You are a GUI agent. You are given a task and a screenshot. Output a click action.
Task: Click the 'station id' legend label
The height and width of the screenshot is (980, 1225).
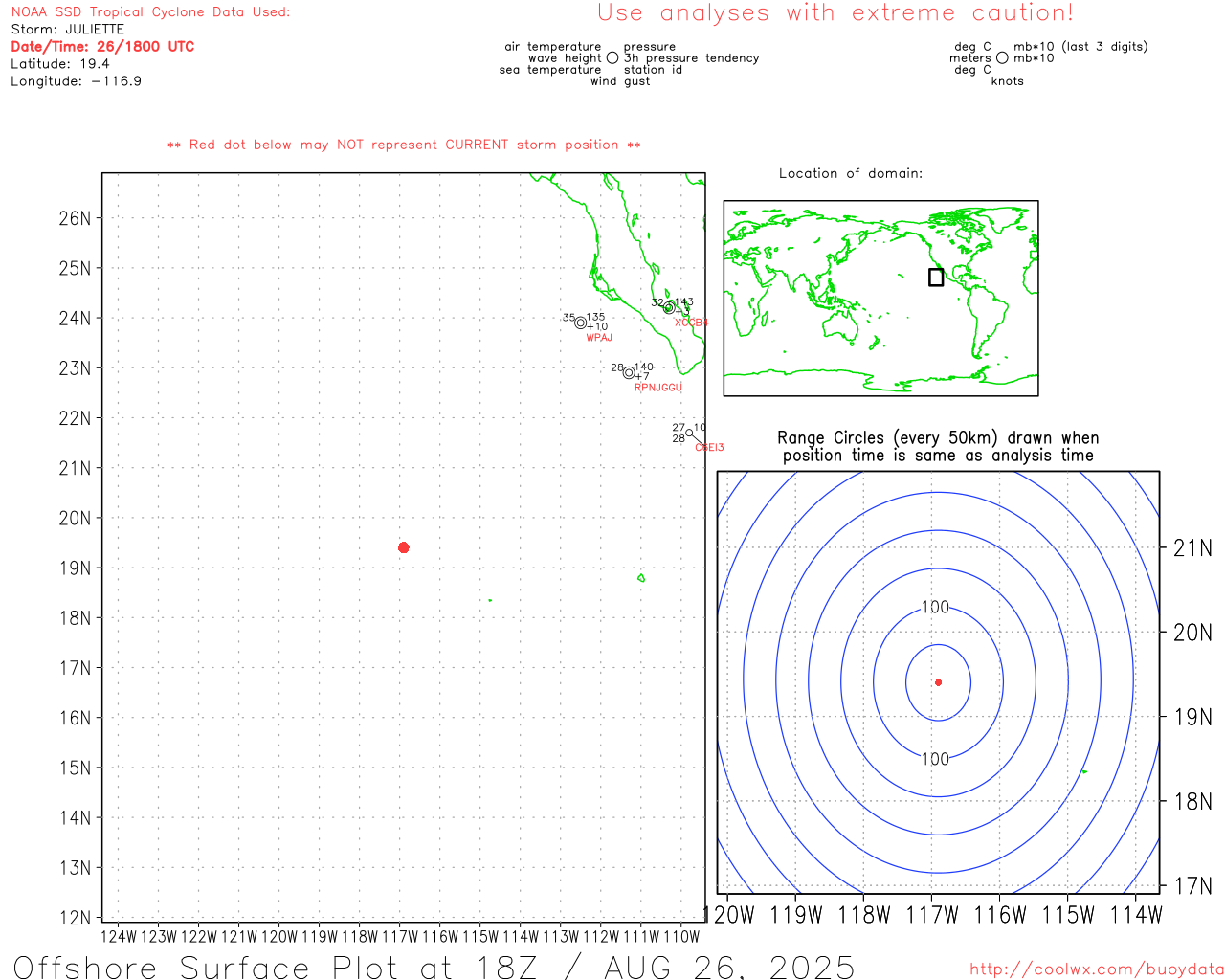(x=653, y=69)
